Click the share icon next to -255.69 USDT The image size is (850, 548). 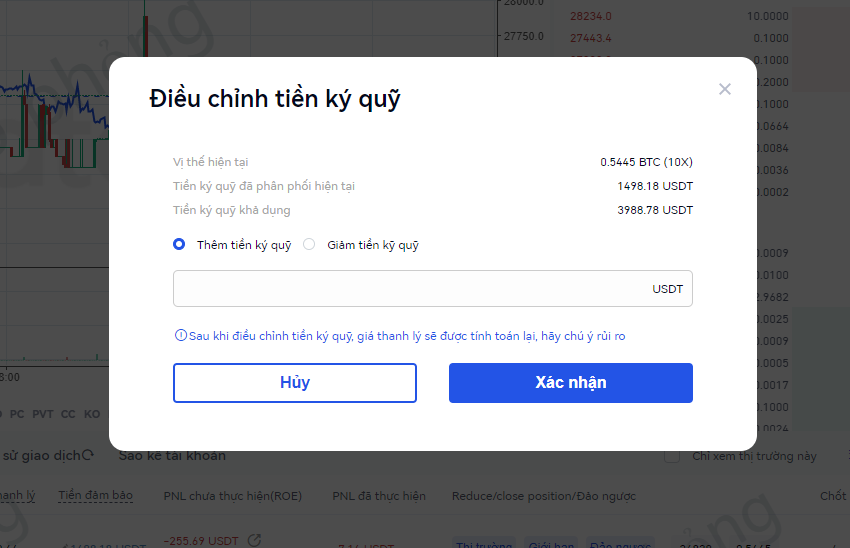click(x=254, y=541)
